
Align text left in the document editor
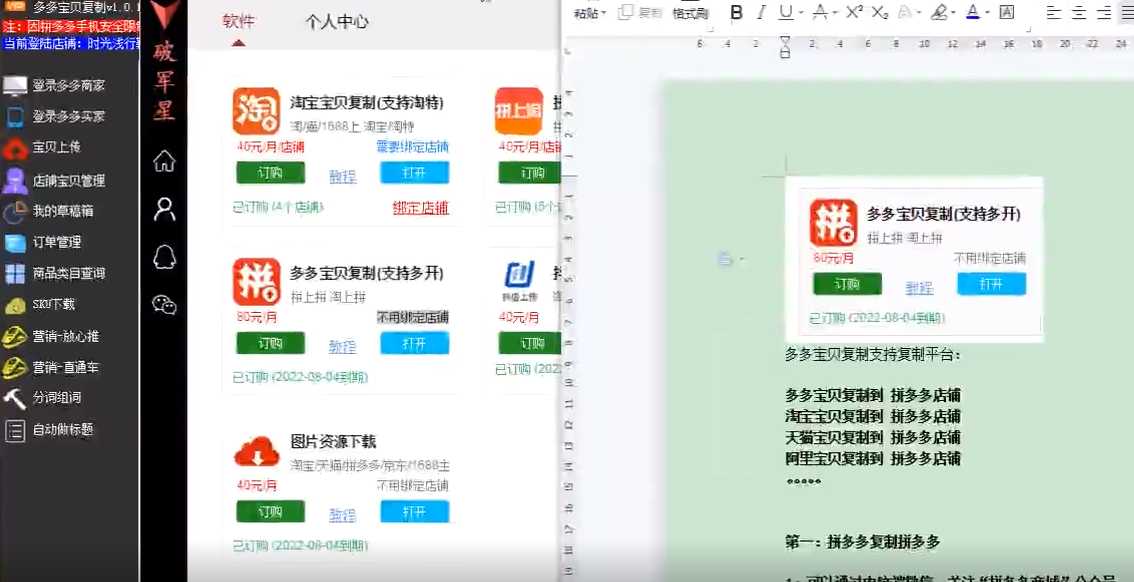(1054, 12)
